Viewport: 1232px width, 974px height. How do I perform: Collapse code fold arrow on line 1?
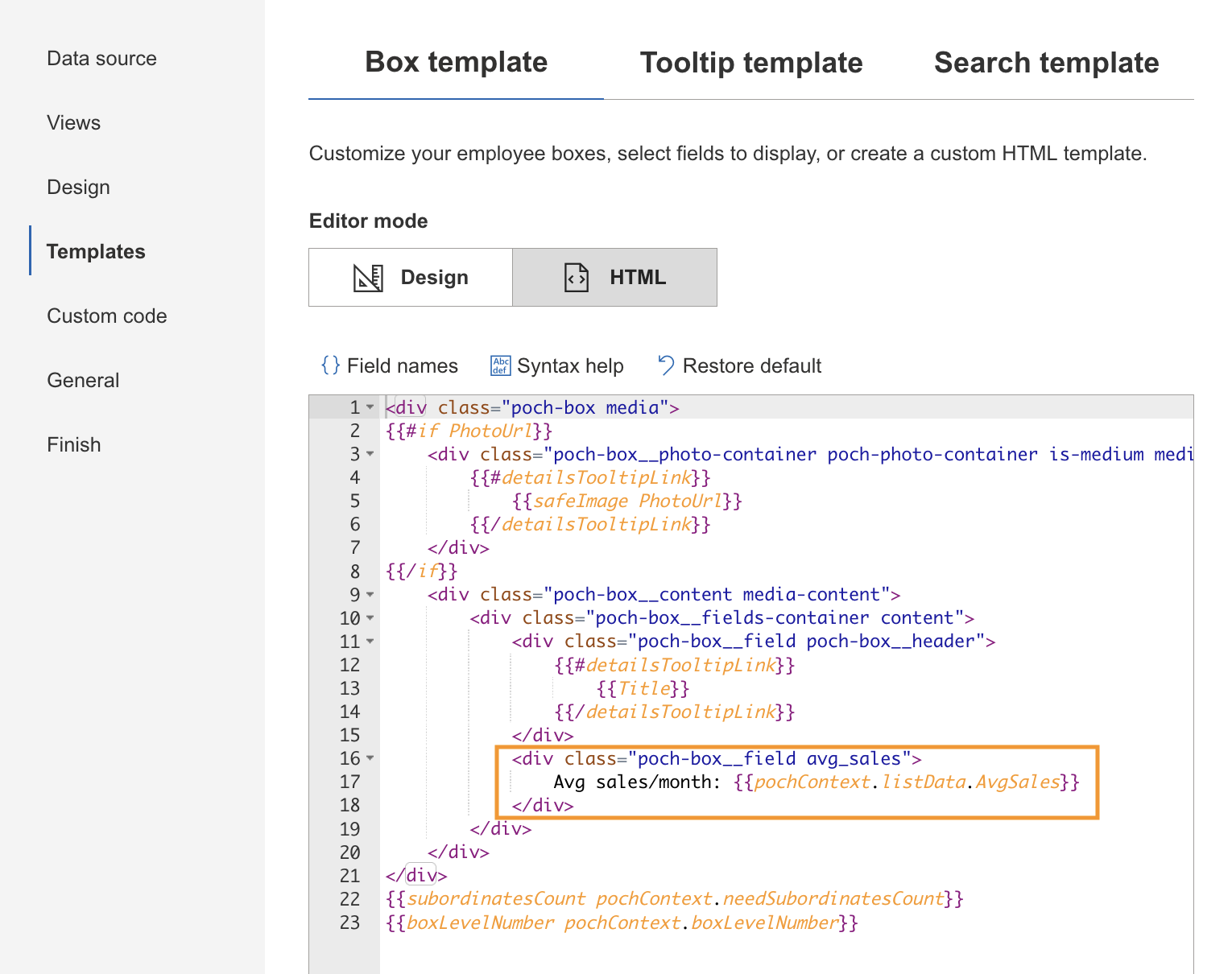370,407
